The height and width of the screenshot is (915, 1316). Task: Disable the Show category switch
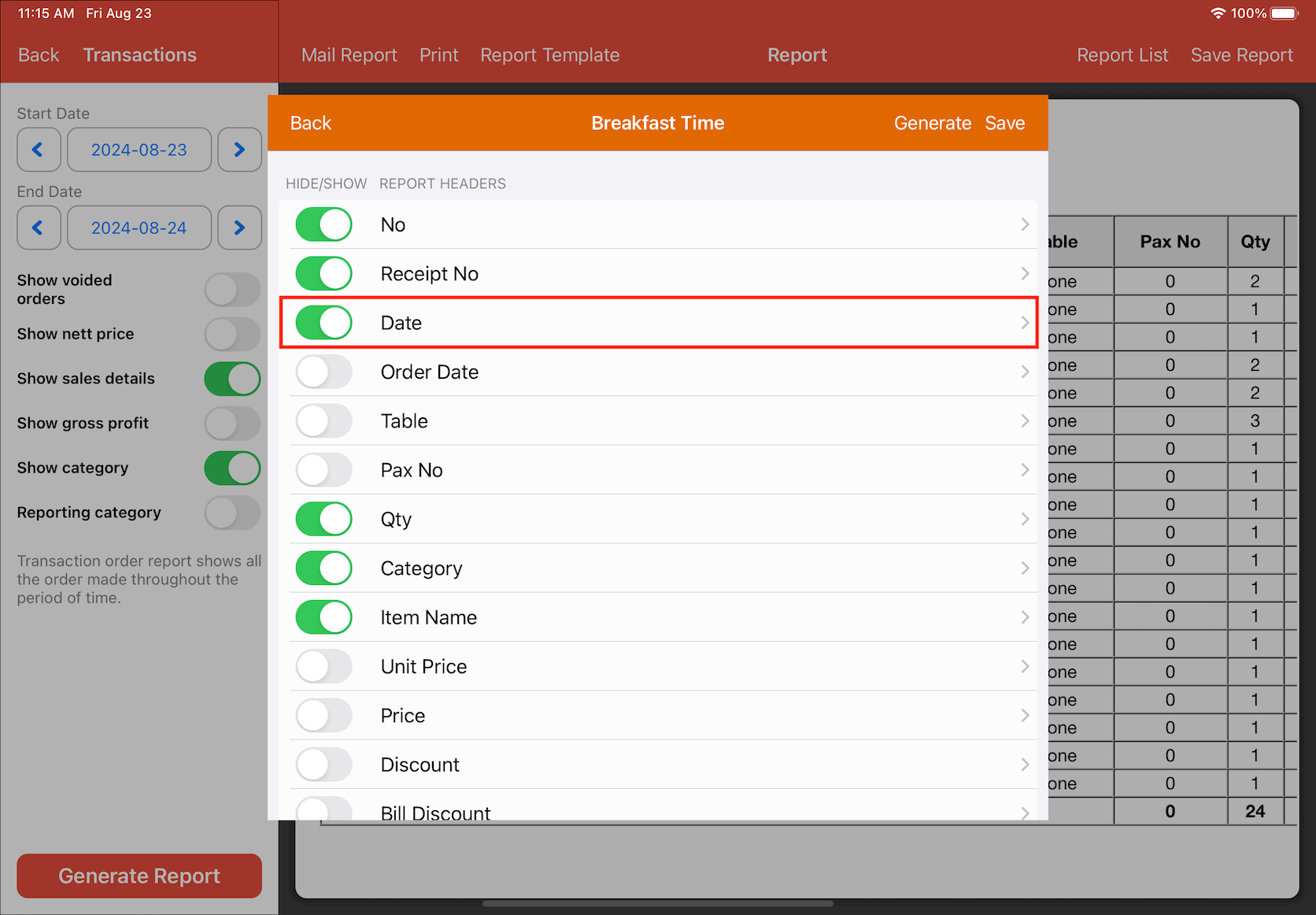232,468
